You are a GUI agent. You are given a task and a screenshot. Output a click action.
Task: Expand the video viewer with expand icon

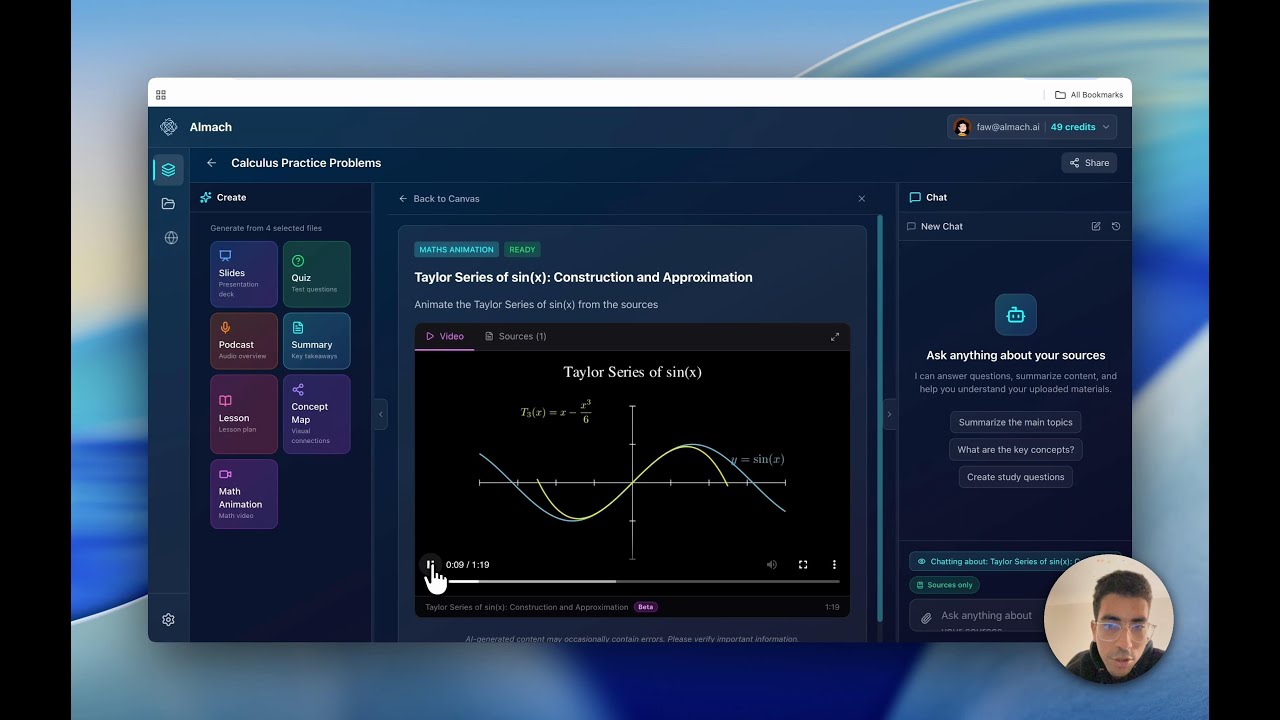[x=835, y=337]
